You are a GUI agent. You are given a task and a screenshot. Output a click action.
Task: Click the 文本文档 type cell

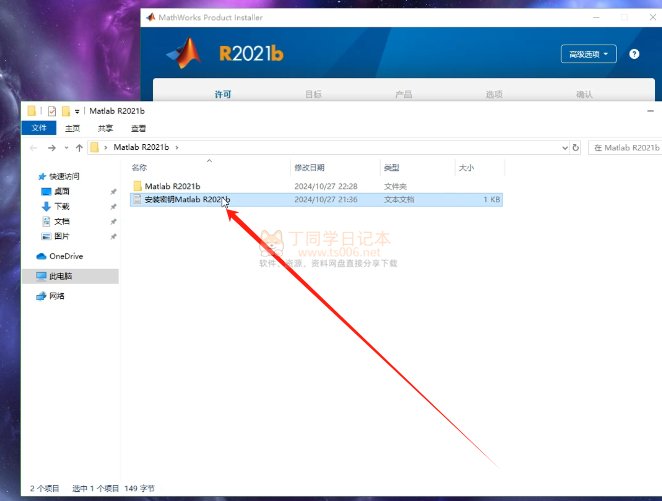[x=399, y=199]
